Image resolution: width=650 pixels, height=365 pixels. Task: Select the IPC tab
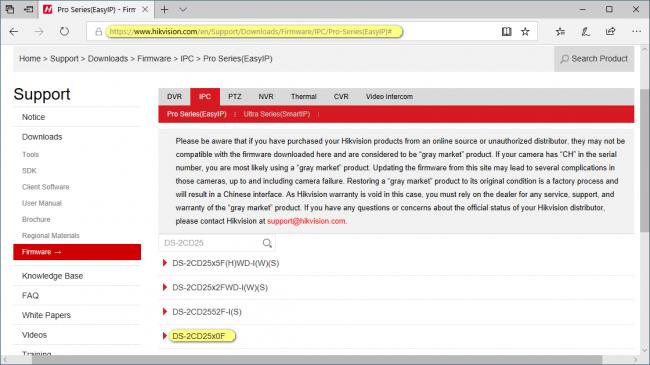pyautogui.click(x=205, y=97)
